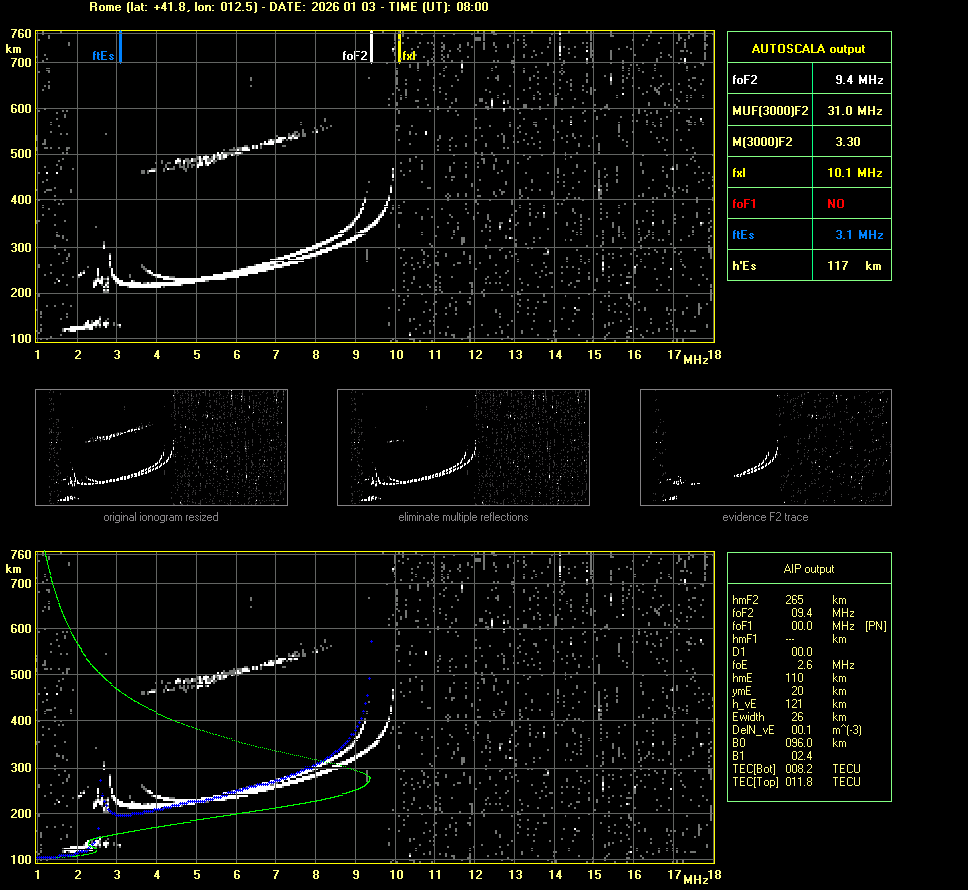This screenshot has width=968, height=890.
Task: Click the red foF1 NO value
Action: 836,203
